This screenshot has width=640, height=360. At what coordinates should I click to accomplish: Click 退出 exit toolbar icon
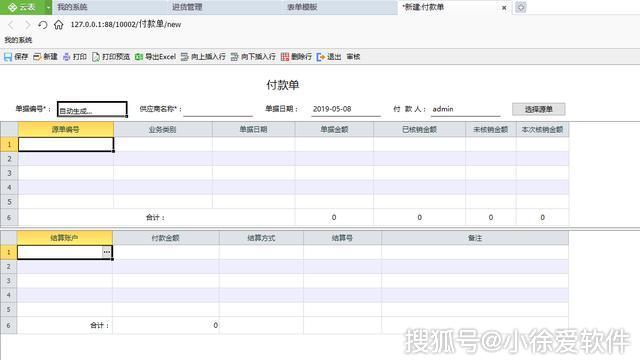point(321,57)
